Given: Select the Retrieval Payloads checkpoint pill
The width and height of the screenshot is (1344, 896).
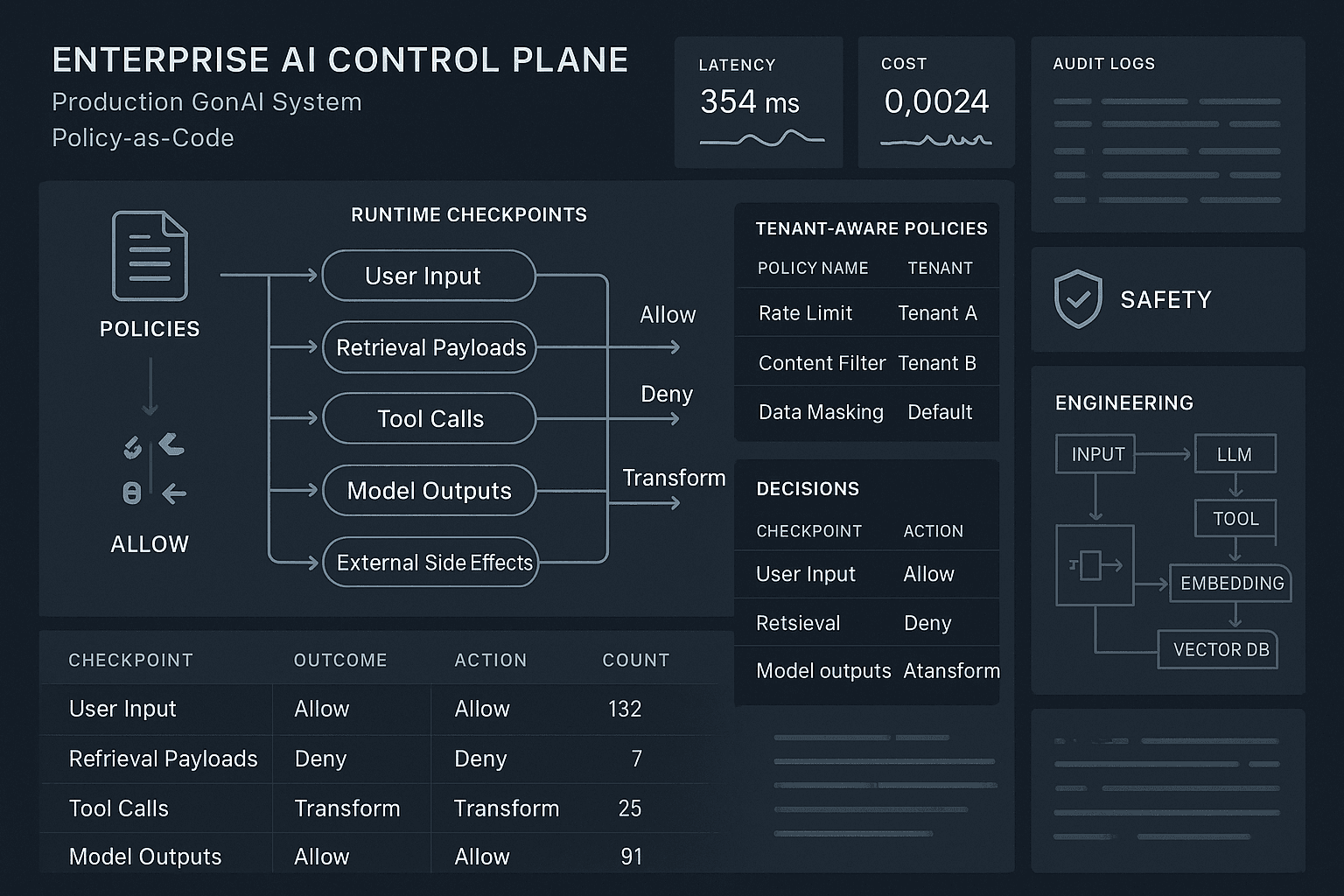Looking at the screenshot, I should [430, 347].
